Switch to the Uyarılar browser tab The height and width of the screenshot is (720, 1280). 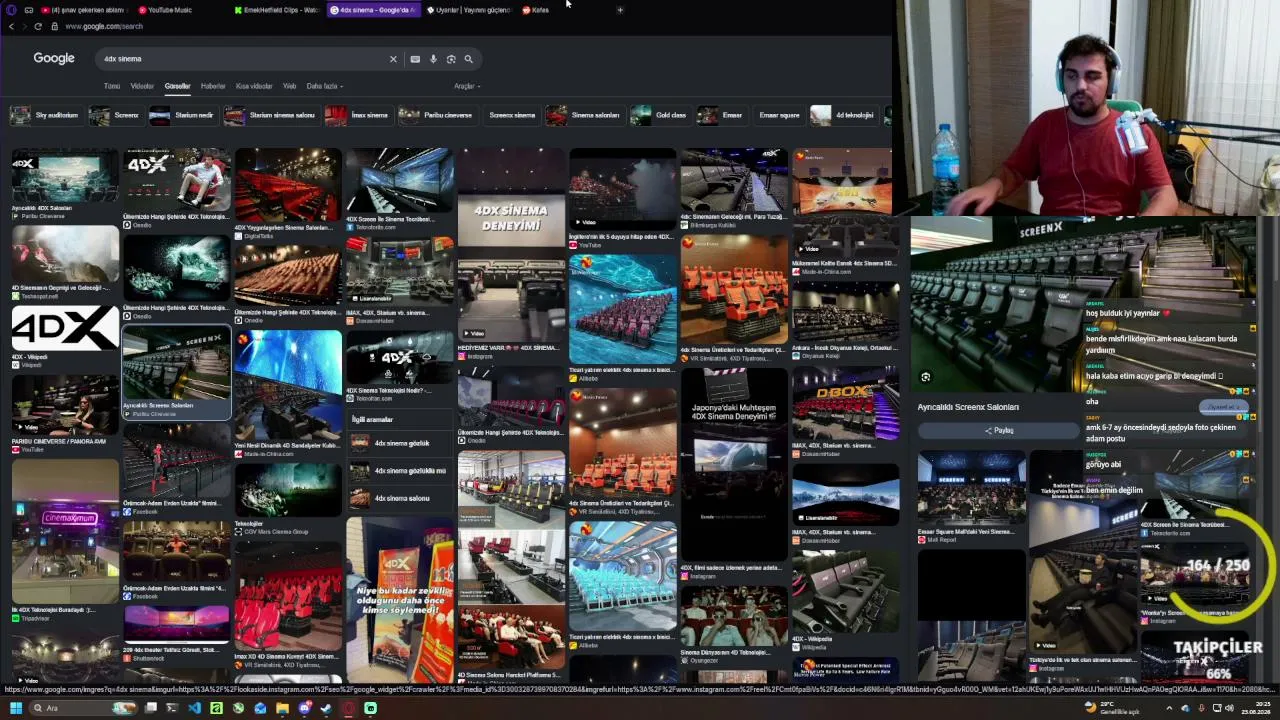click(468, 10)
